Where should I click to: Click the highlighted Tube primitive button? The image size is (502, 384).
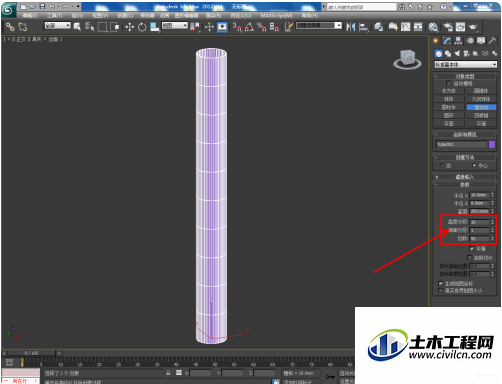click(481, 107)
